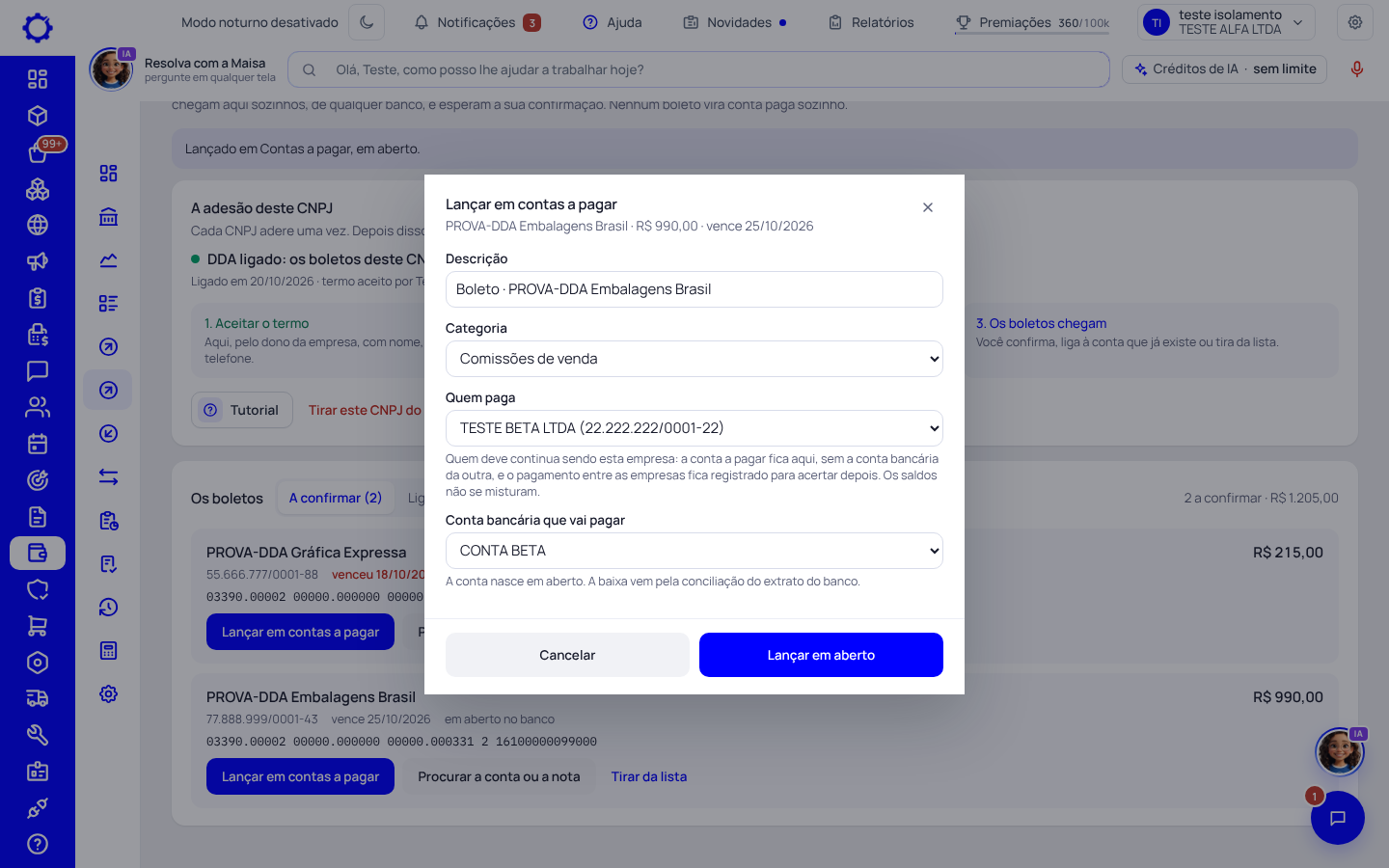Expand teste isolamento account dropdown
The image size is (1389, 868).
pos(1227,22)
